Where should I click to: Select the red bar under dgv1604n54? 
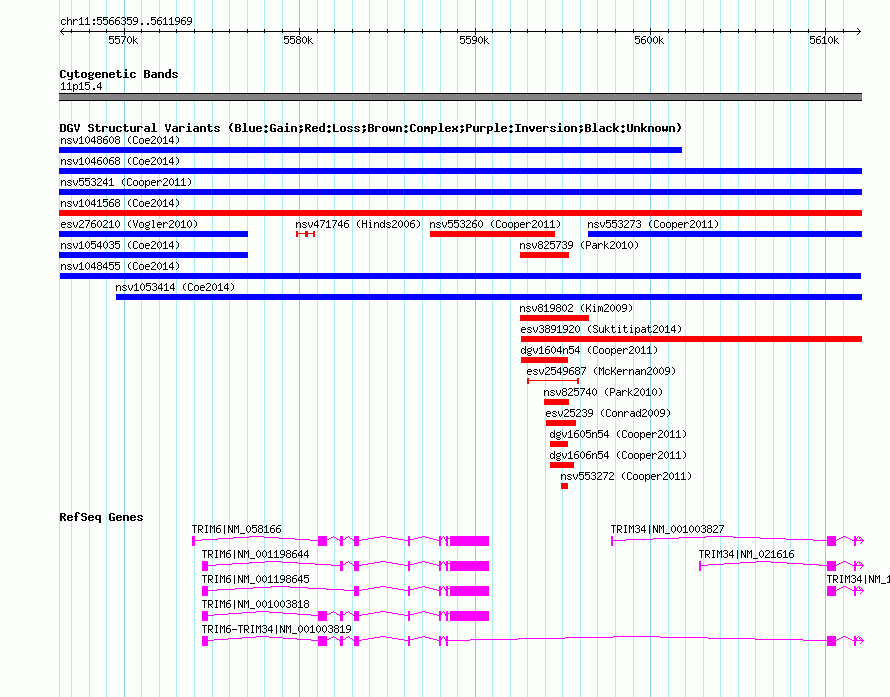point(544,360)
